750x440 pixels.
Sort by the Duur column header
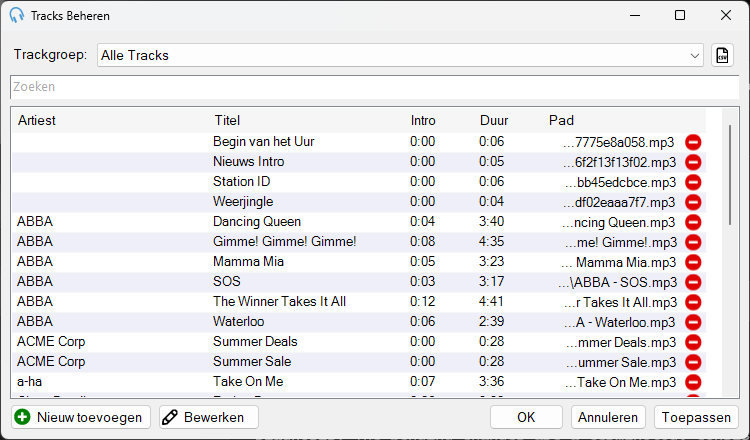click(494, 121)
